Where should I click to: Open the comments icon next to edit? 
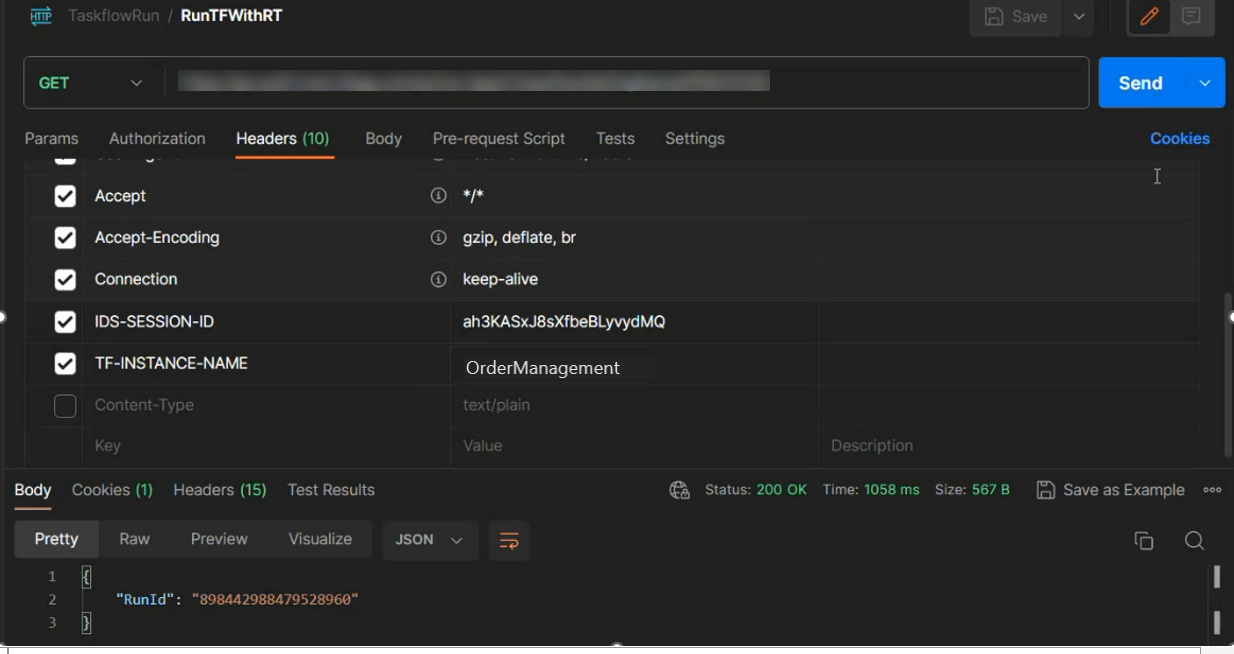(x=1191, y=17)
